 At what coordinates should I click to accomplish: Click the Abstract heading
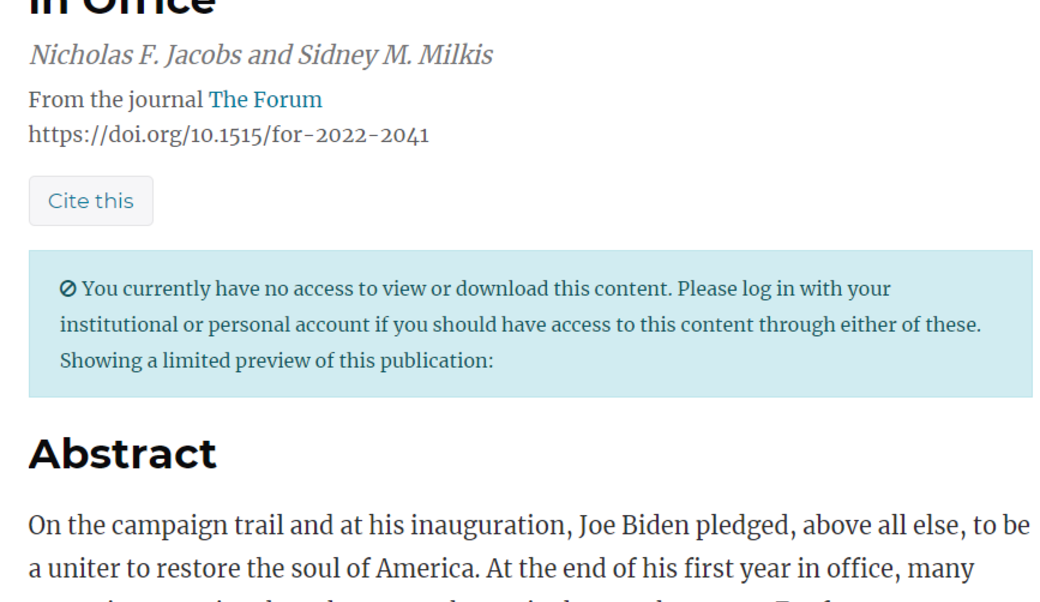[122, 454]
